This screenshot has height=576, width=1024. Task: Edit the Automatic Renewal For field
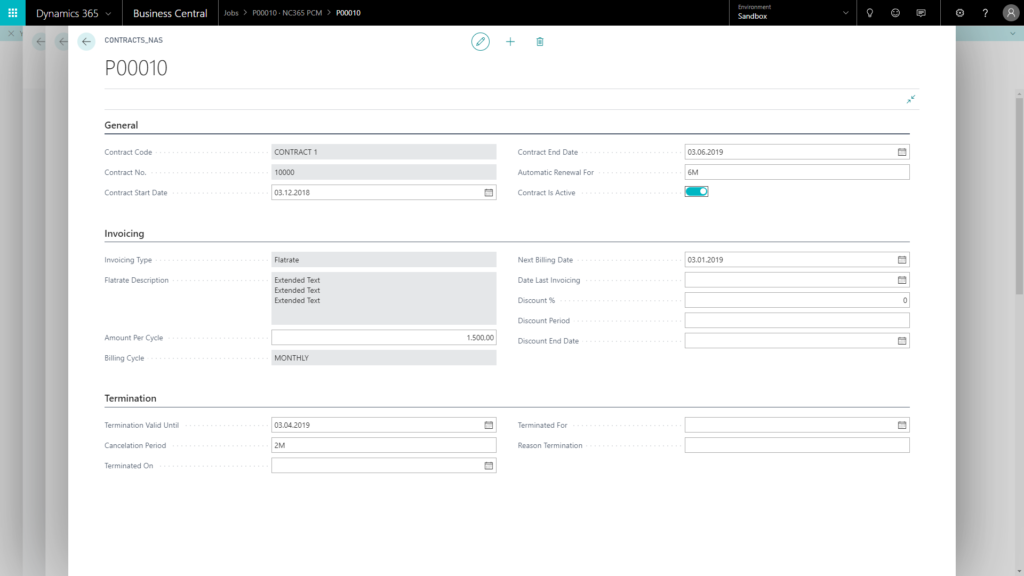pyautogui.click(x=797, y=172)
